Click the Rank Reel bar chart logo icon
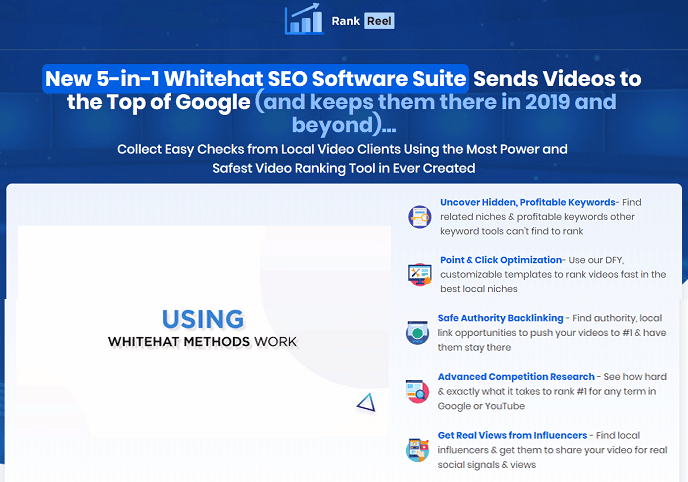Screen dimensions: 688x482 pos(304,19)
